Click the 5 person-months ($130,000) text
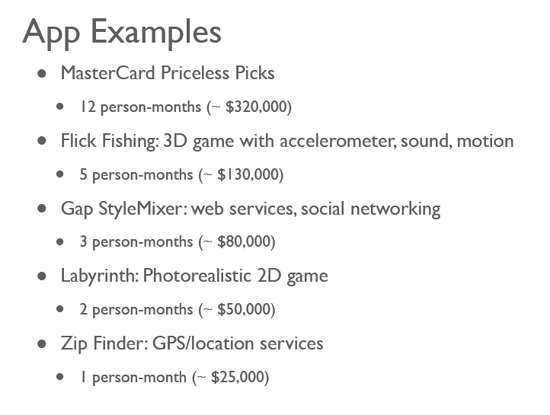The height and width of the screenshot is (415, 550). [182, 174]
